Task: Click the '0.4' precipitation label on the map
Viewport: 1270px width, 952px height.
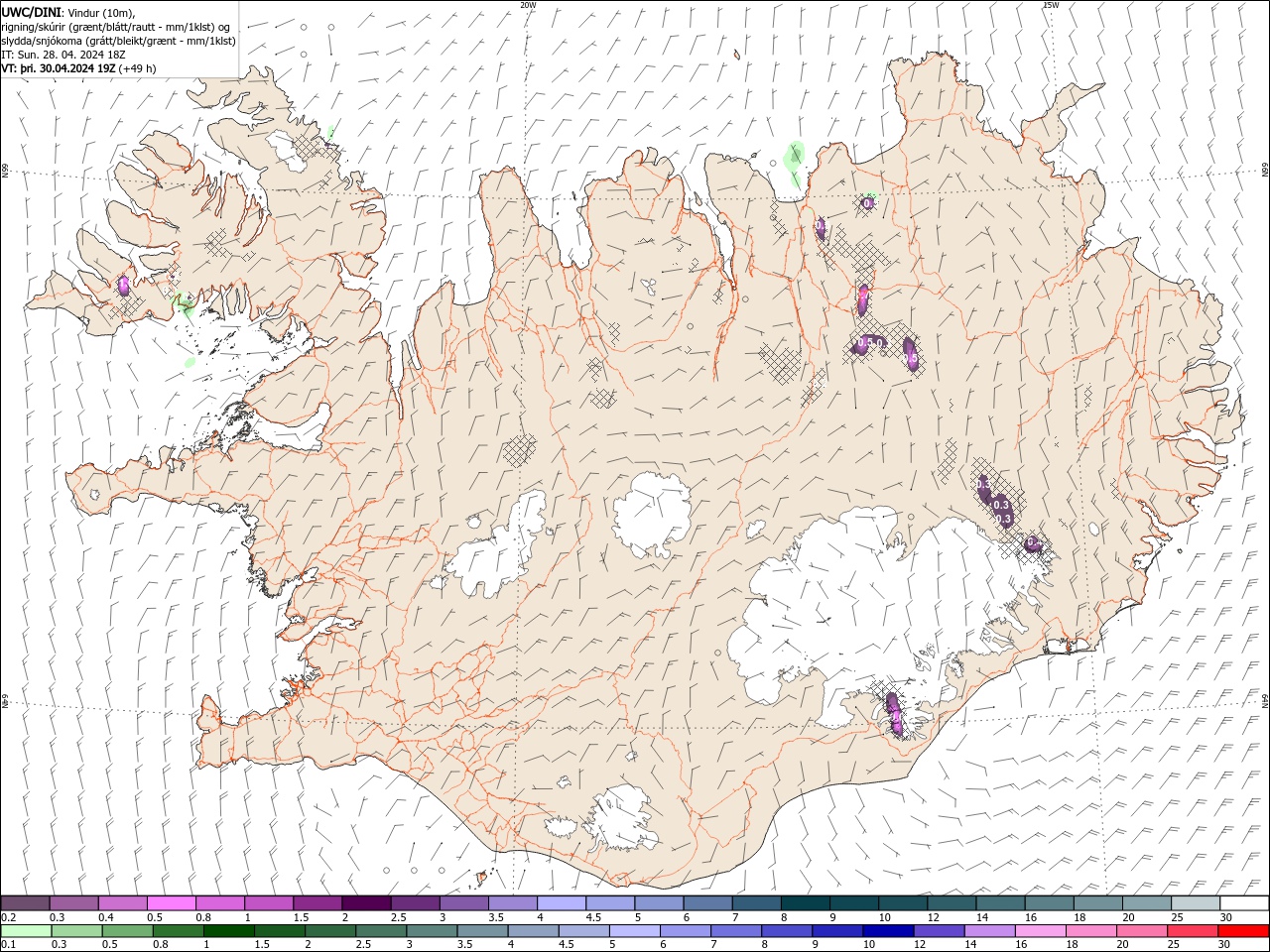Action: click(x=1034, y=542)
